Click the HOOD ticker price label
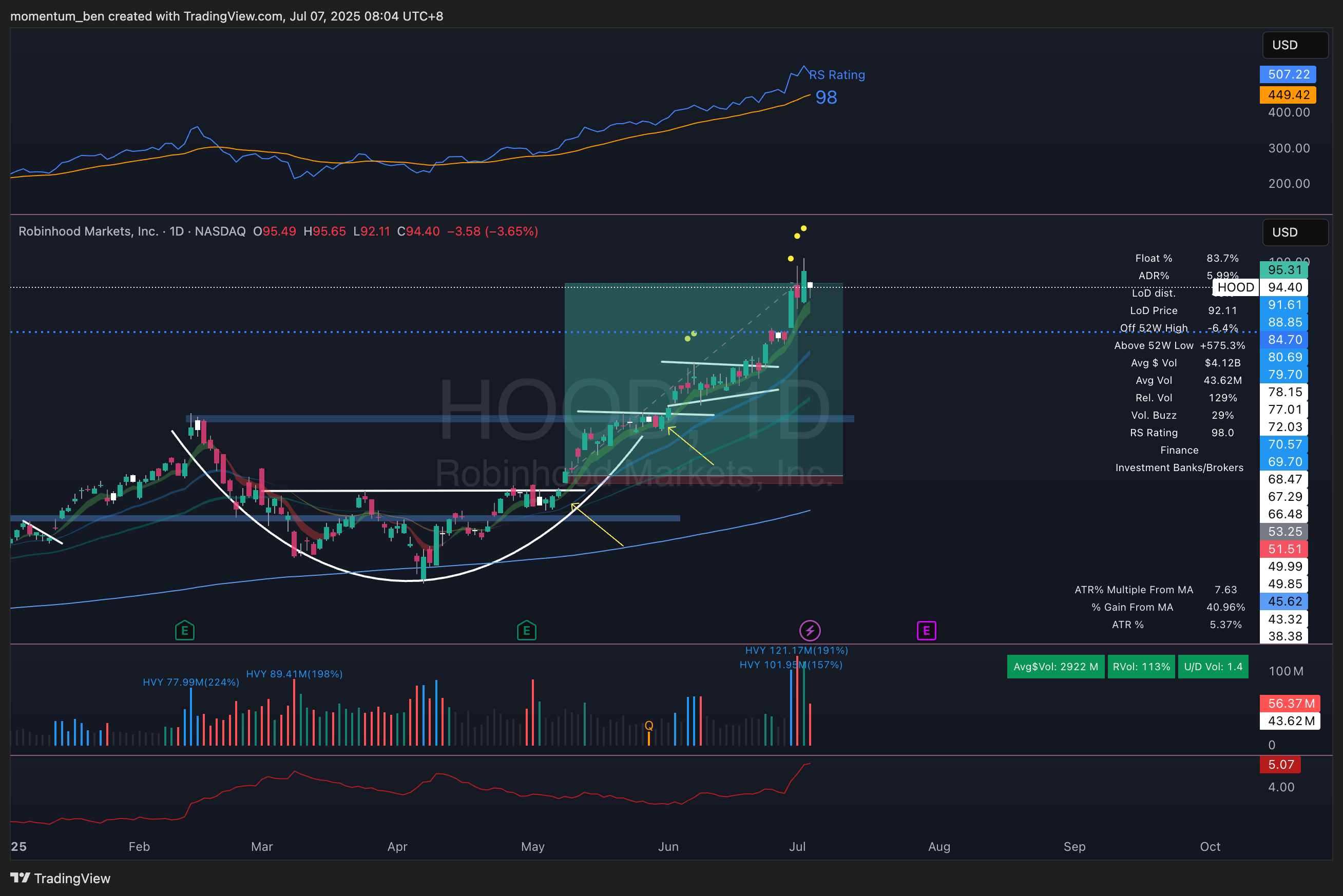1343x896 pixels. (x=1236, y=287)
